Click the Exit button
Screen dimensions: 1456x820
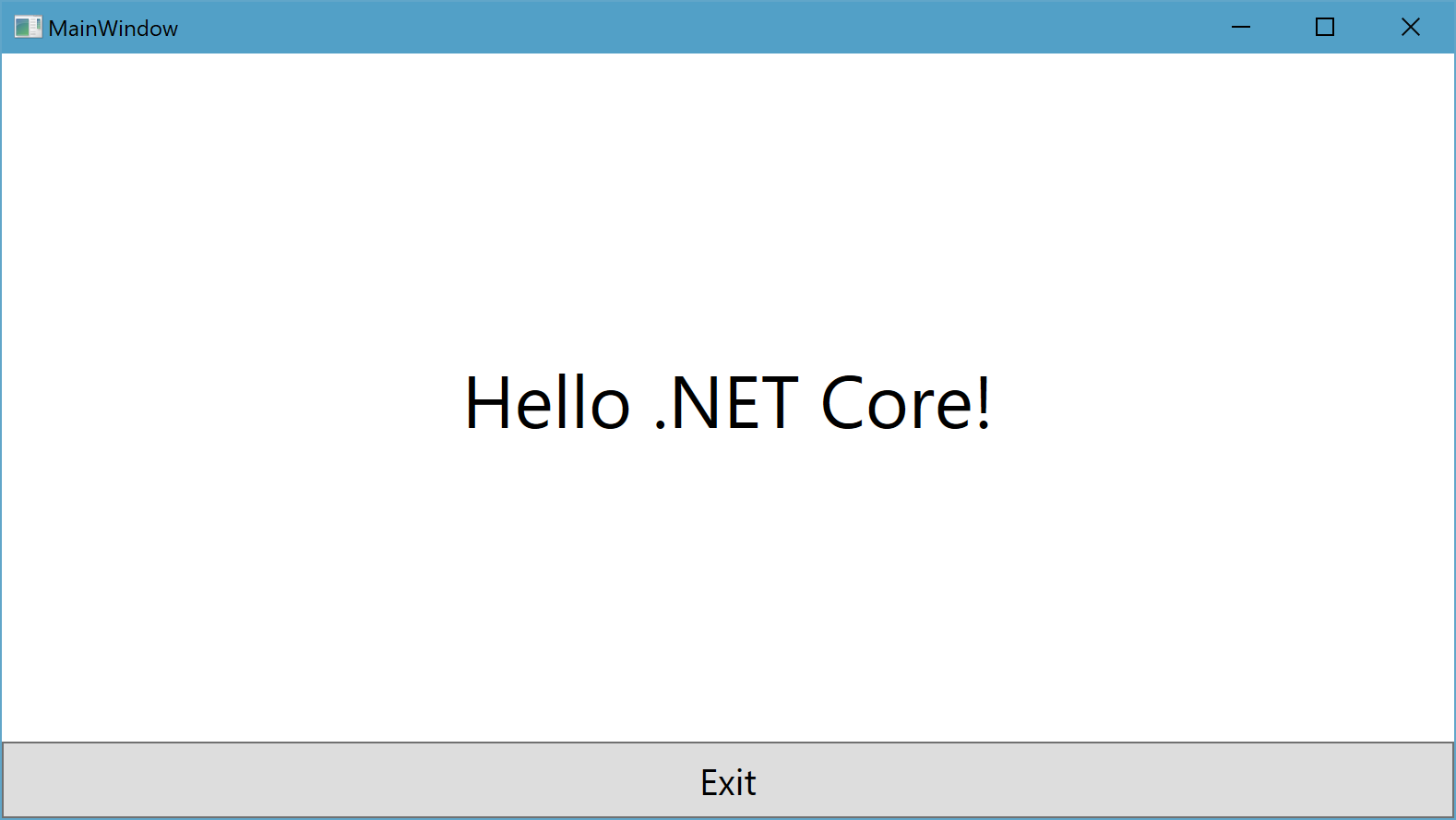point(728,780)
